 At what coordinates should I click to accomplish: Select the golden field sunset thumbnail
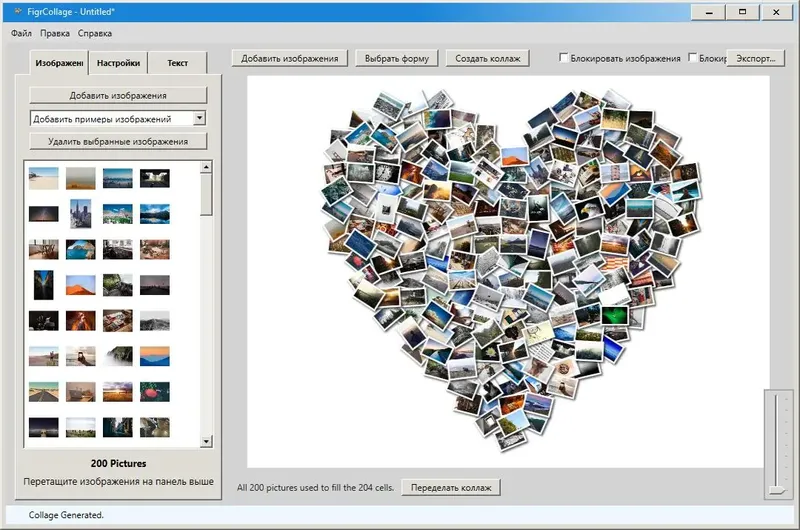click(x=118, y=392)
